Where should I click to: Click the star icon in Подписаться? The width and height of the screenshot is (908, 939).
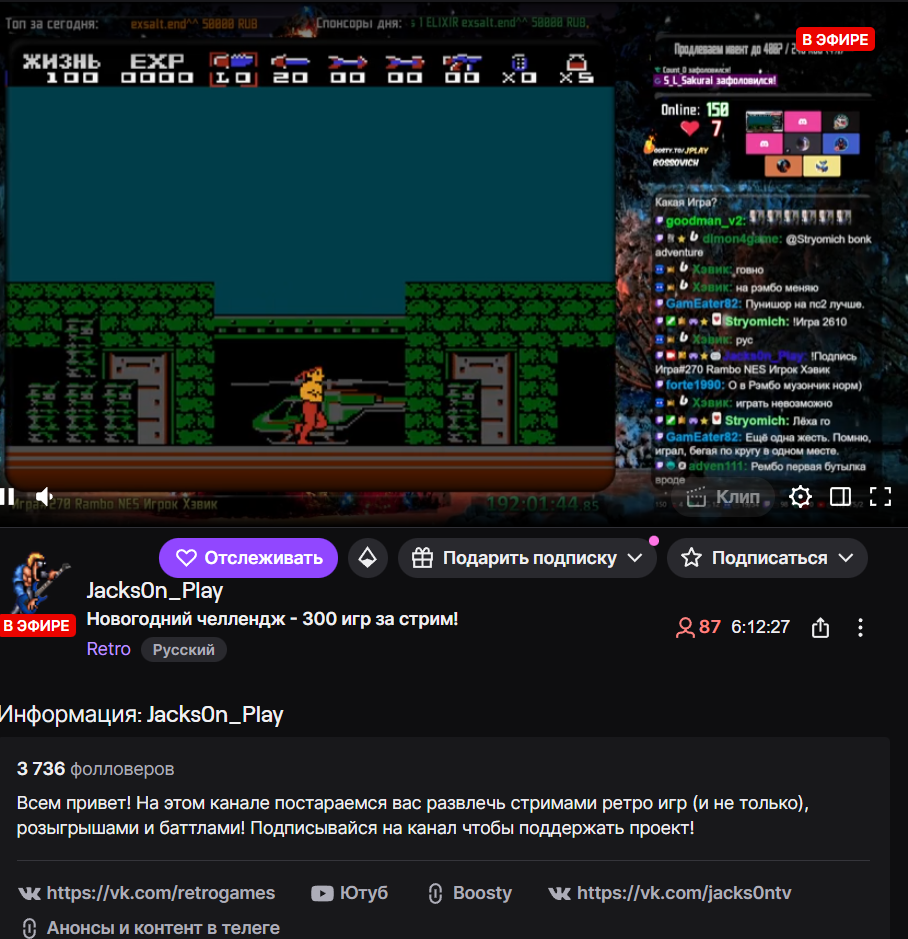point(691,558)
